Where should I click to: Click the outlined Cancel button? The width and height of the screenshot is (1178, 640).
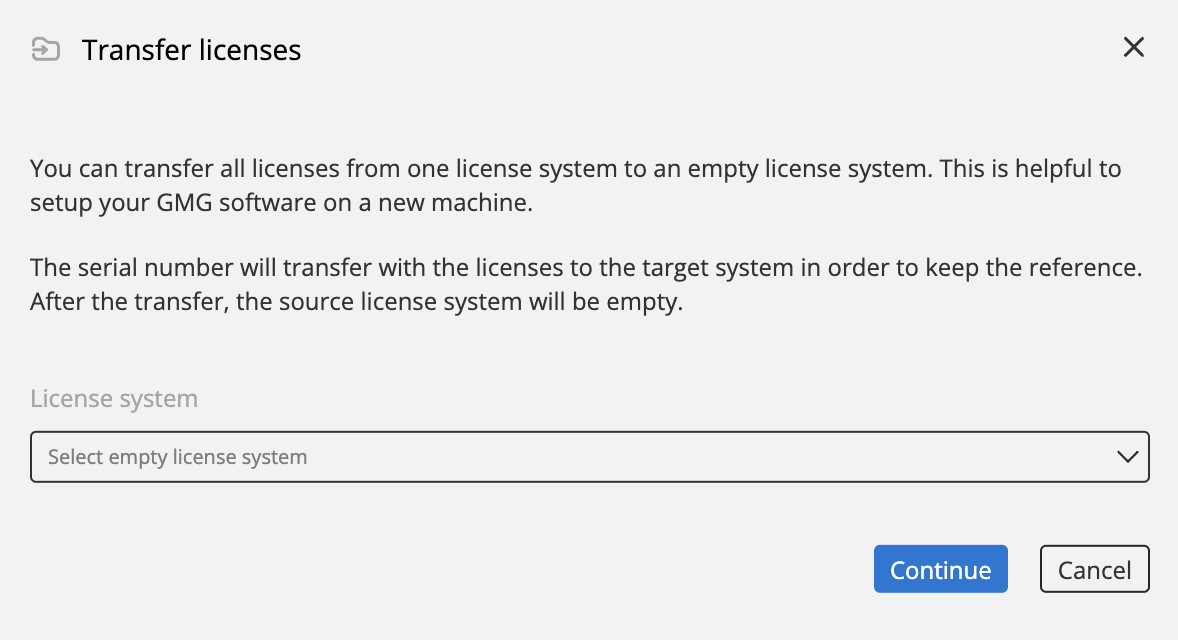click(x=1095, y=569)
